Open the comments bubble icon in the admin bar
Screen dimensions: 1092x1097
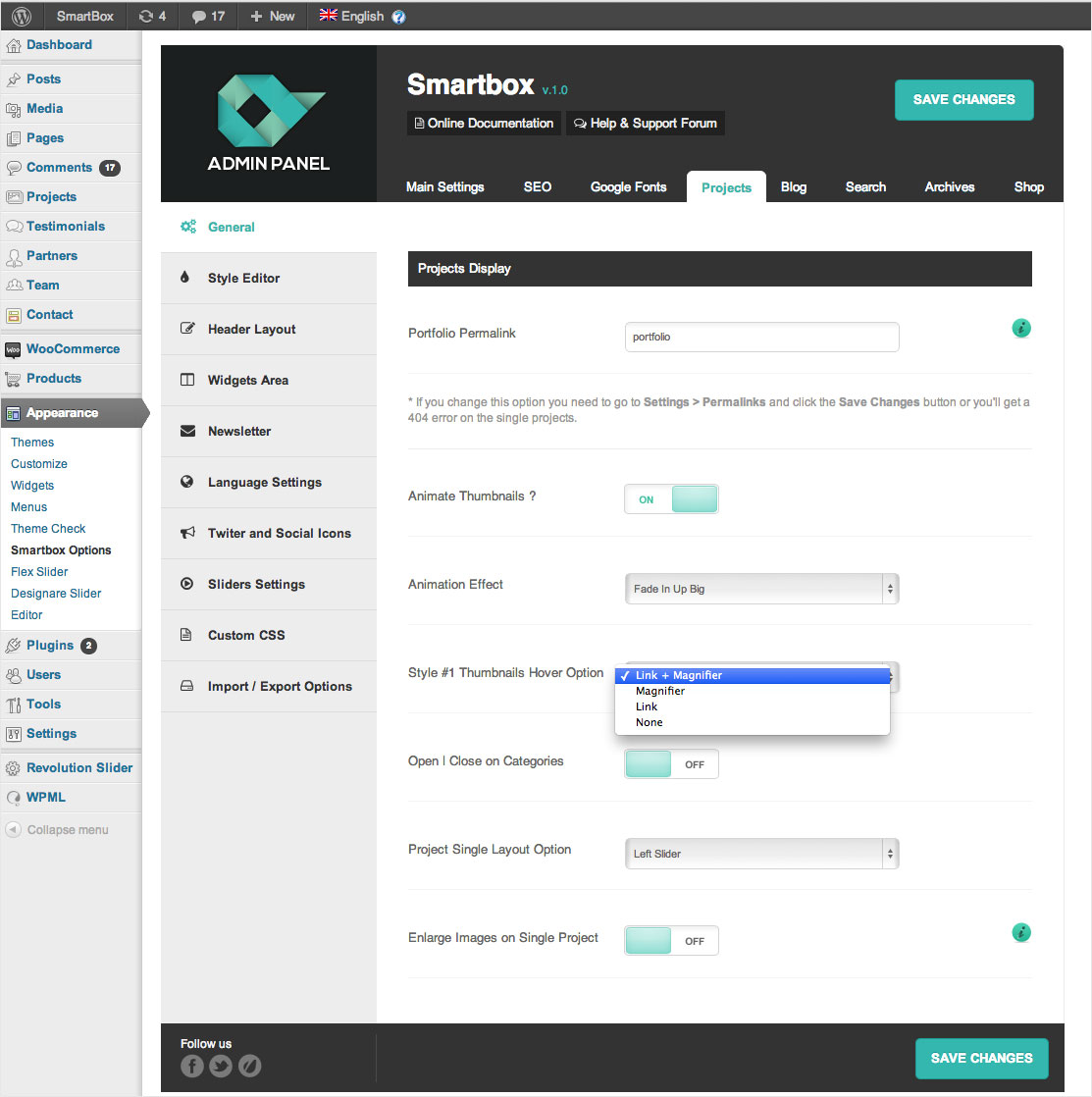tap(199, 16)
